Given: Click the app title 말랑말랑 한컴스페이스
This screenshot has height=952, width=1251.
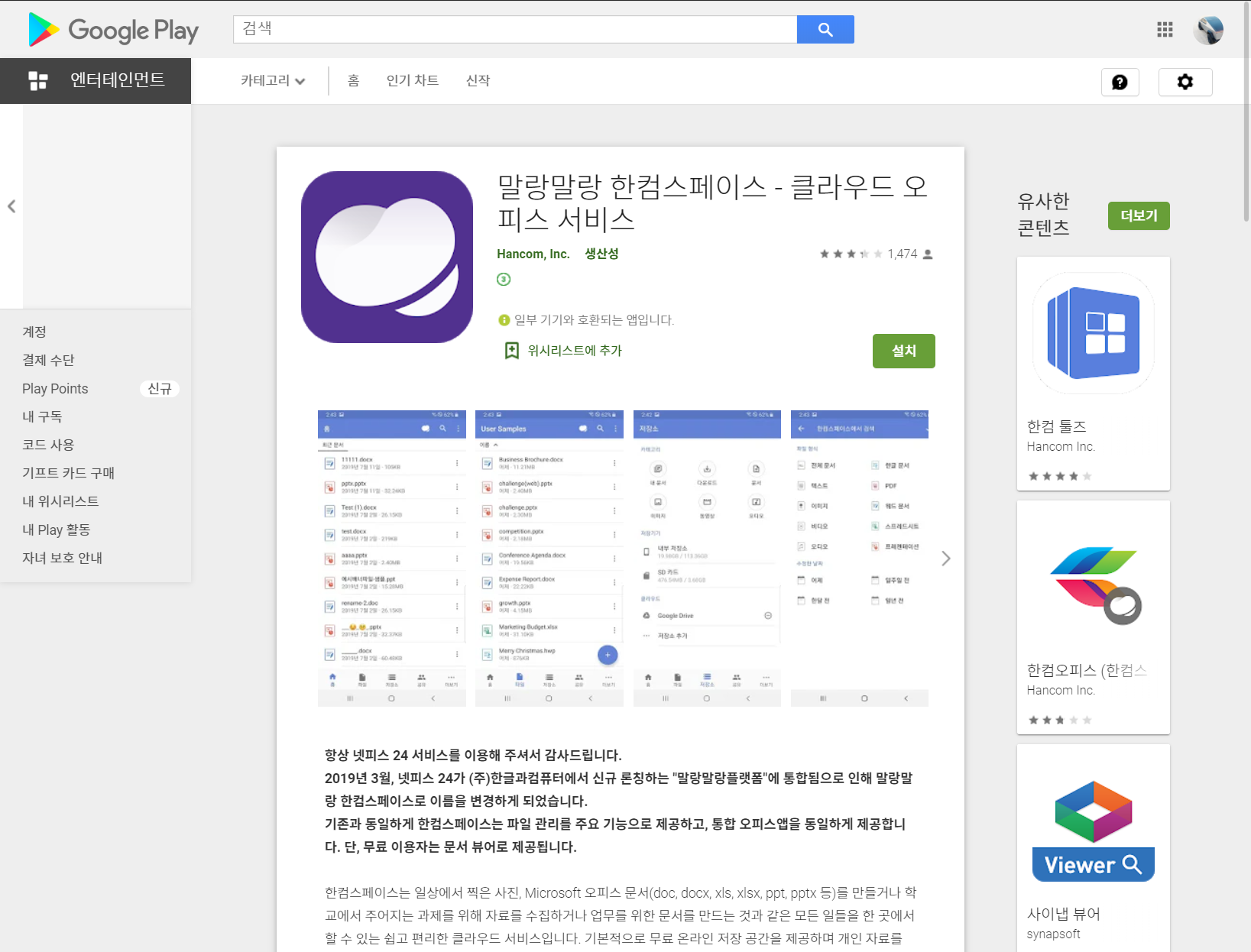Looking at the screenshot, I should 712,202.
